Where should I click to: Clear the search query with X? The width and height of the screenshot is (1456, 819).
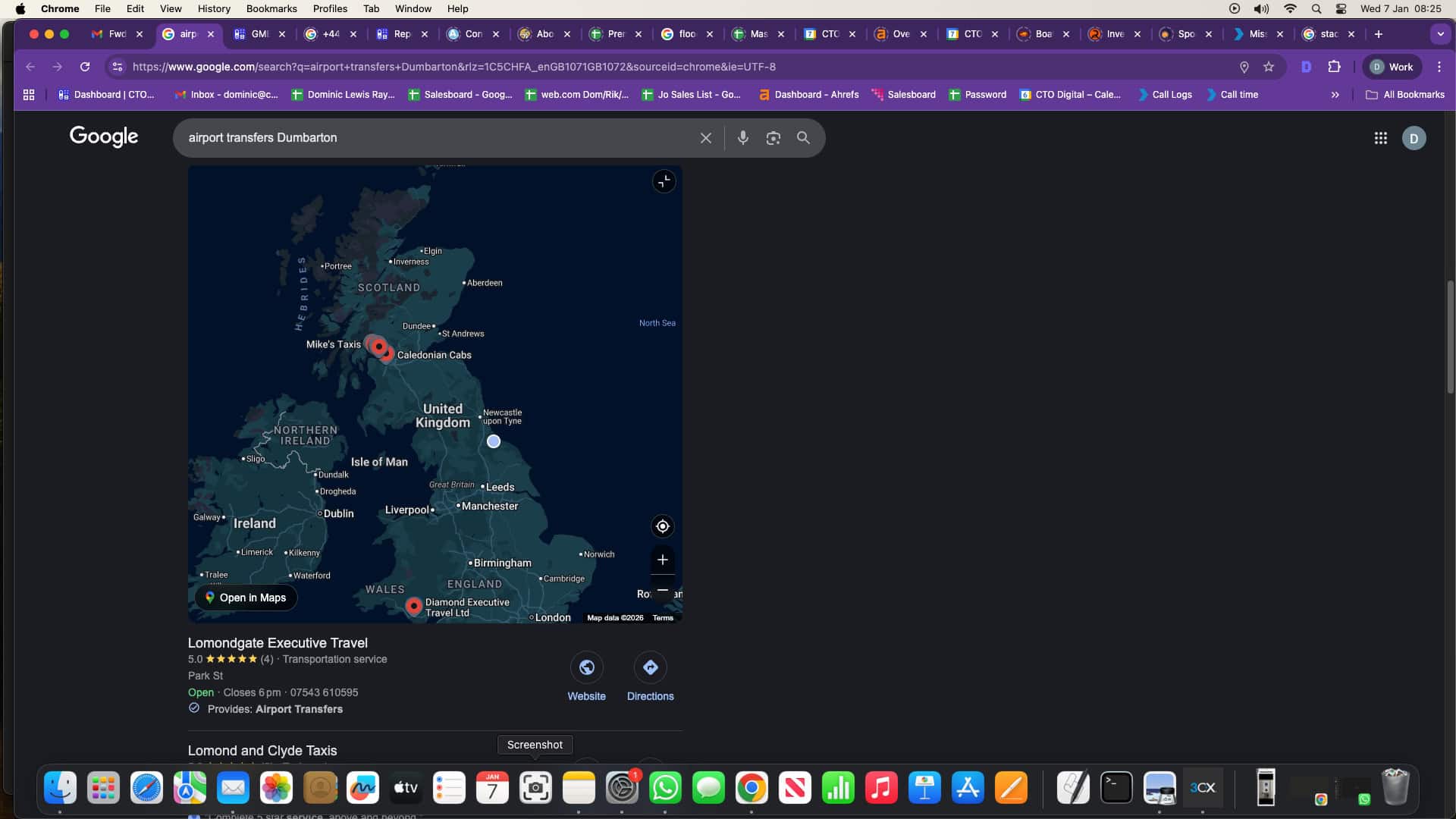coord(705,138)
